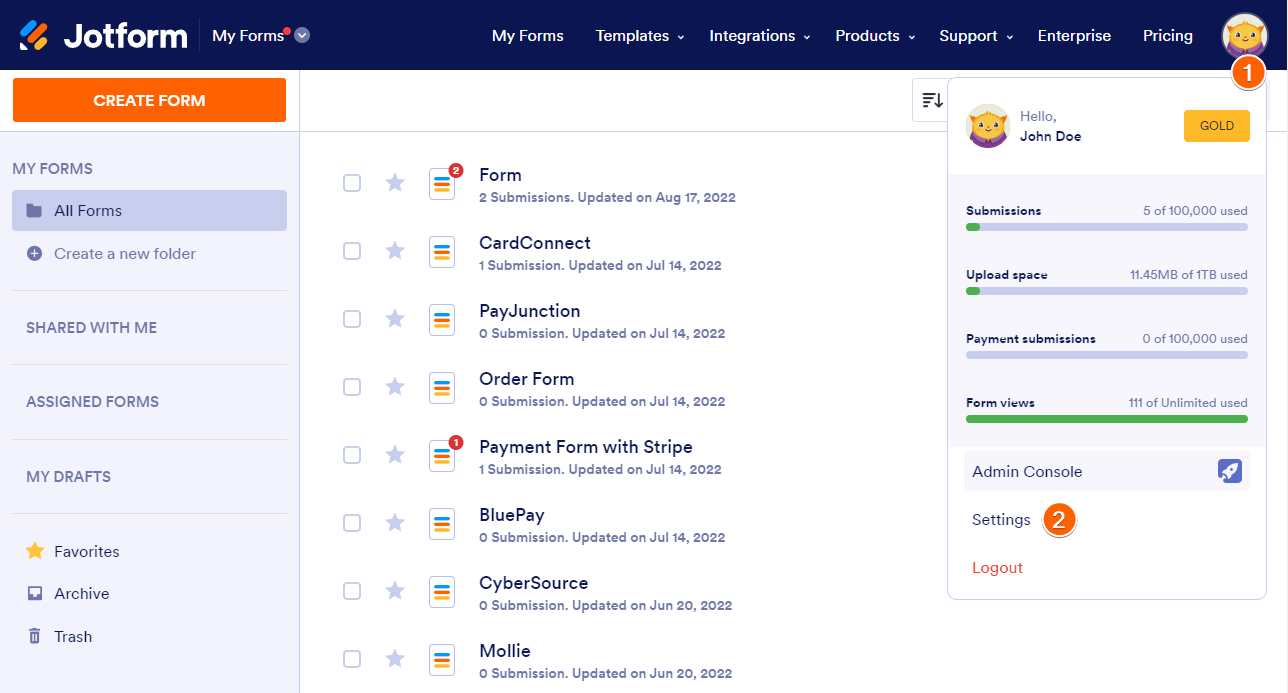
Task: Star the CyberSource form
Action: pyautogui.click(x=395, y=591)
